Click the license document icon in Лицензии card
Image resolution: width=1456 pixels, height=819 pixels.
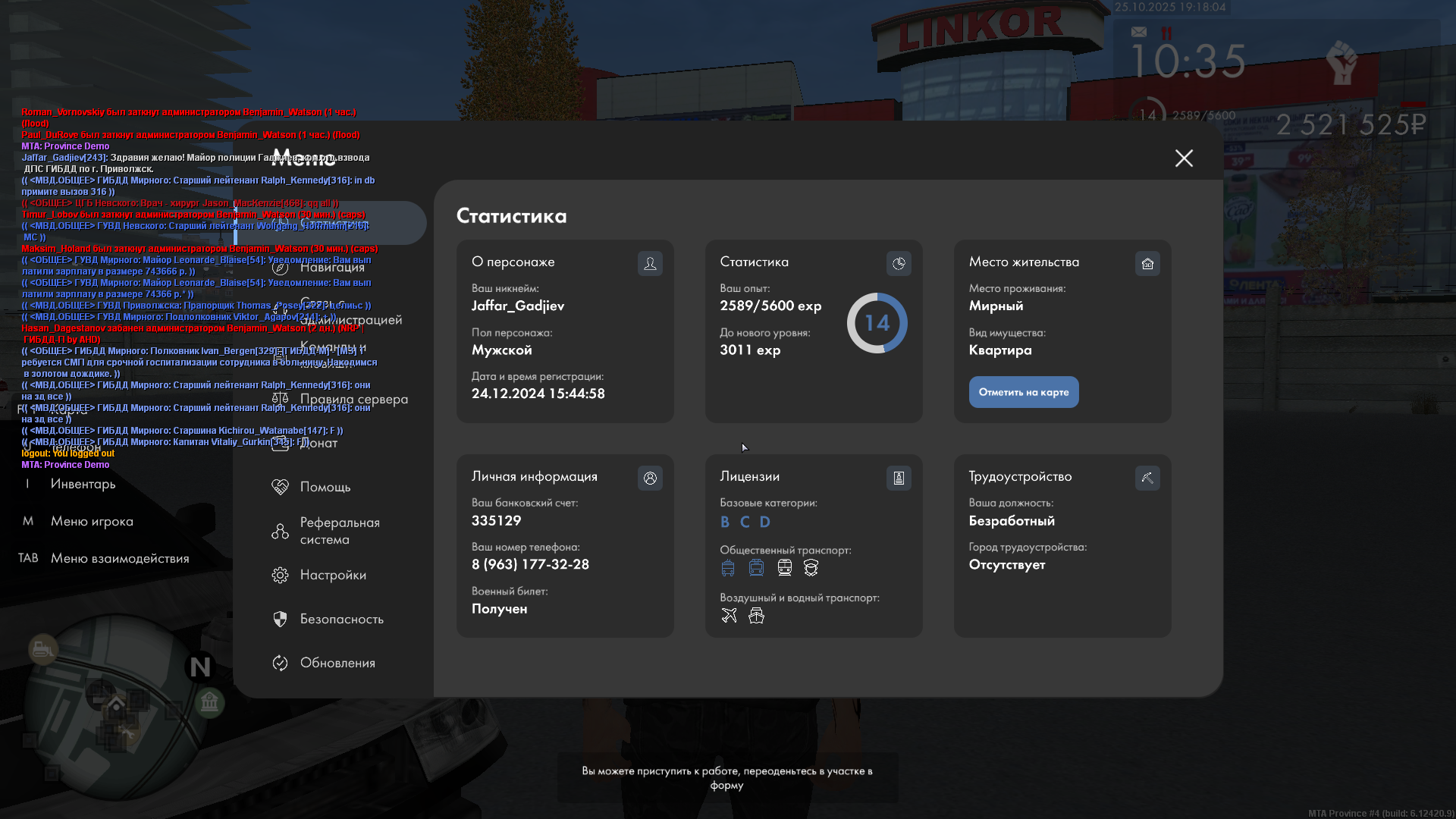click(x=899, y=478)
